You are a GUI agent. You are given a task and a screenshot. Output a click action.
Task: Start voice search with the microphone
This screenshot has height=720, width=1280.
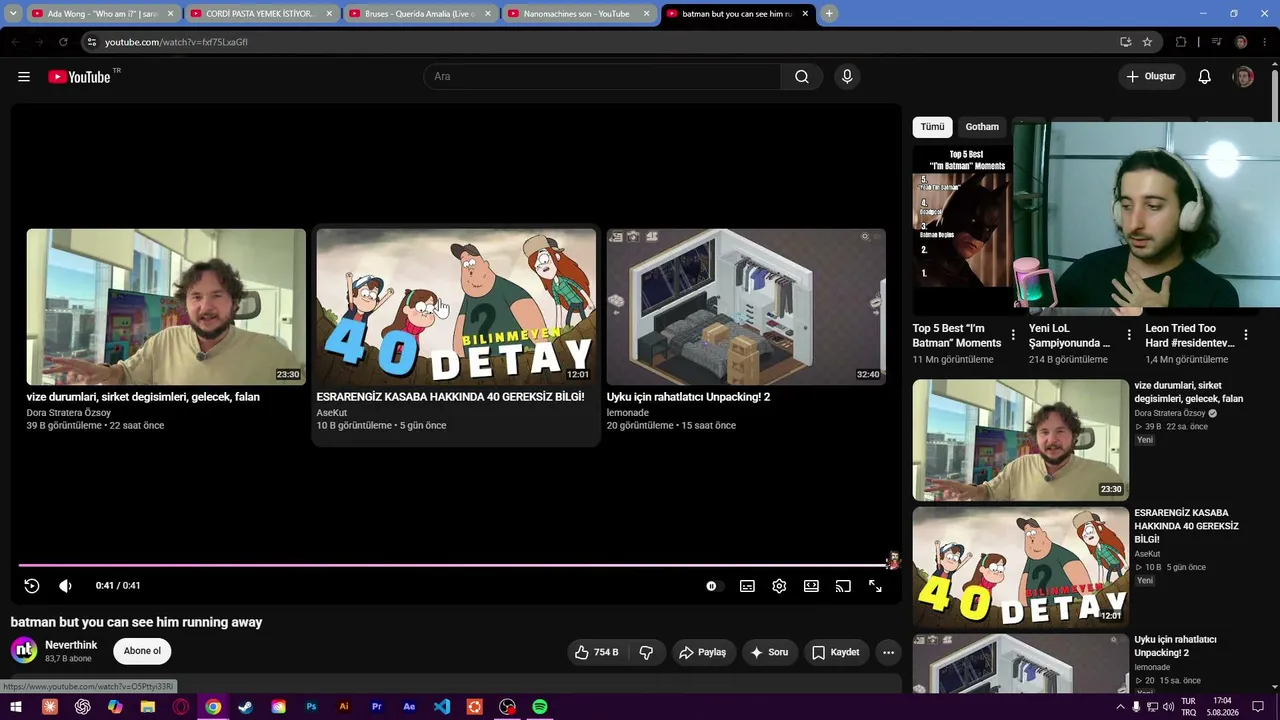point(847,77)
